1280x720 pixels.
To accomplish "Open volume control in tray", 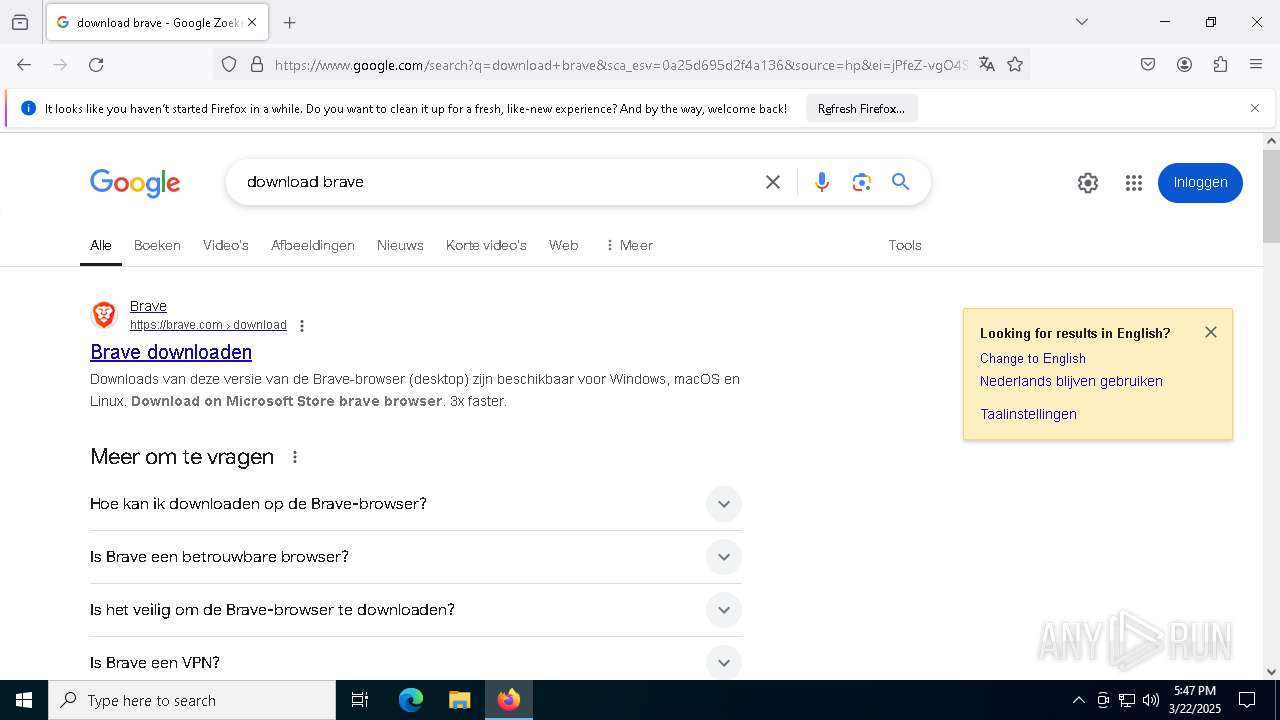I will [1151, 700].
